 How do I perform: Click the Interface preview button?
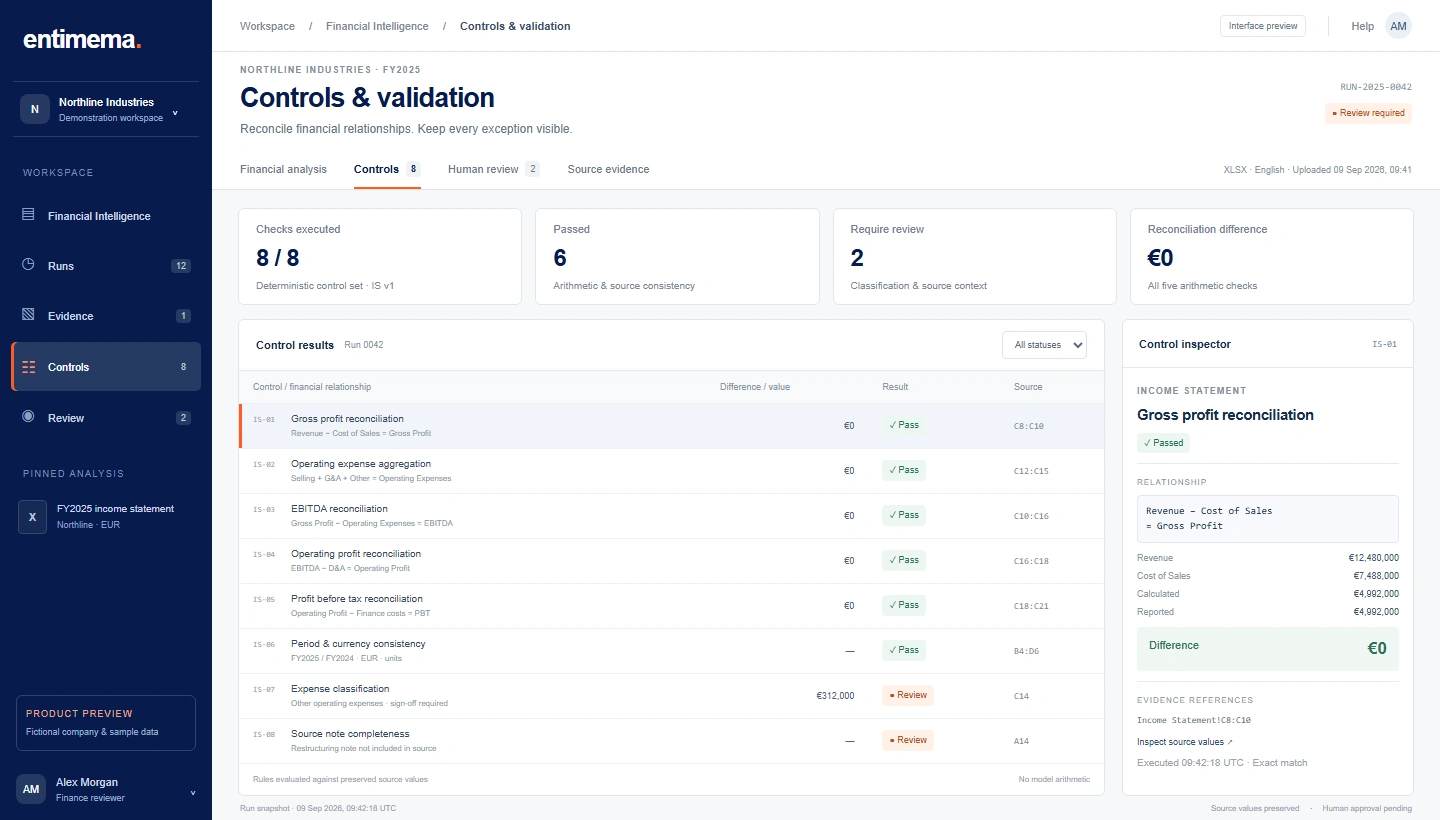(x=1263, y=26)
